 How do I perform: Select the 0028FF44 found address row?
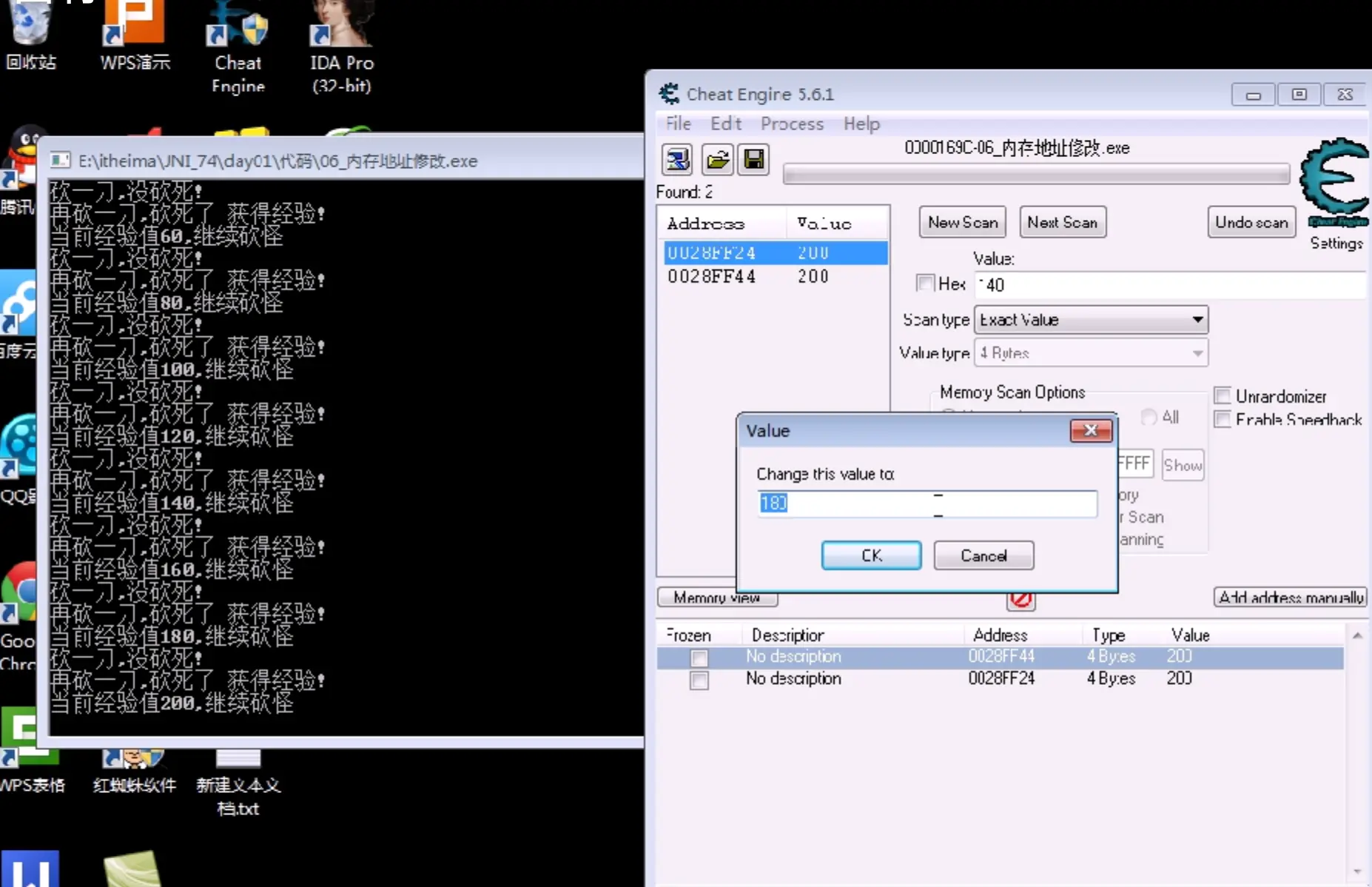coord(775,276)
